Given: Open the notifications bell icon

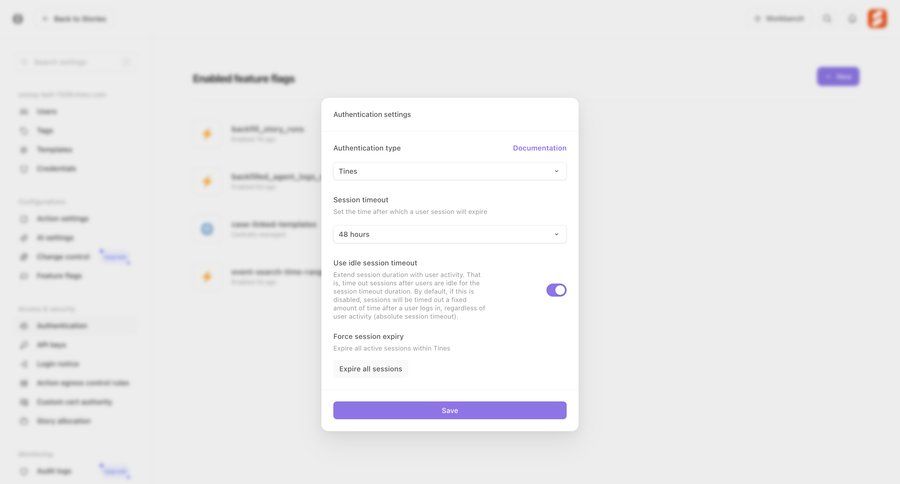Looking at the screenshot, I should tap(852, 18).
